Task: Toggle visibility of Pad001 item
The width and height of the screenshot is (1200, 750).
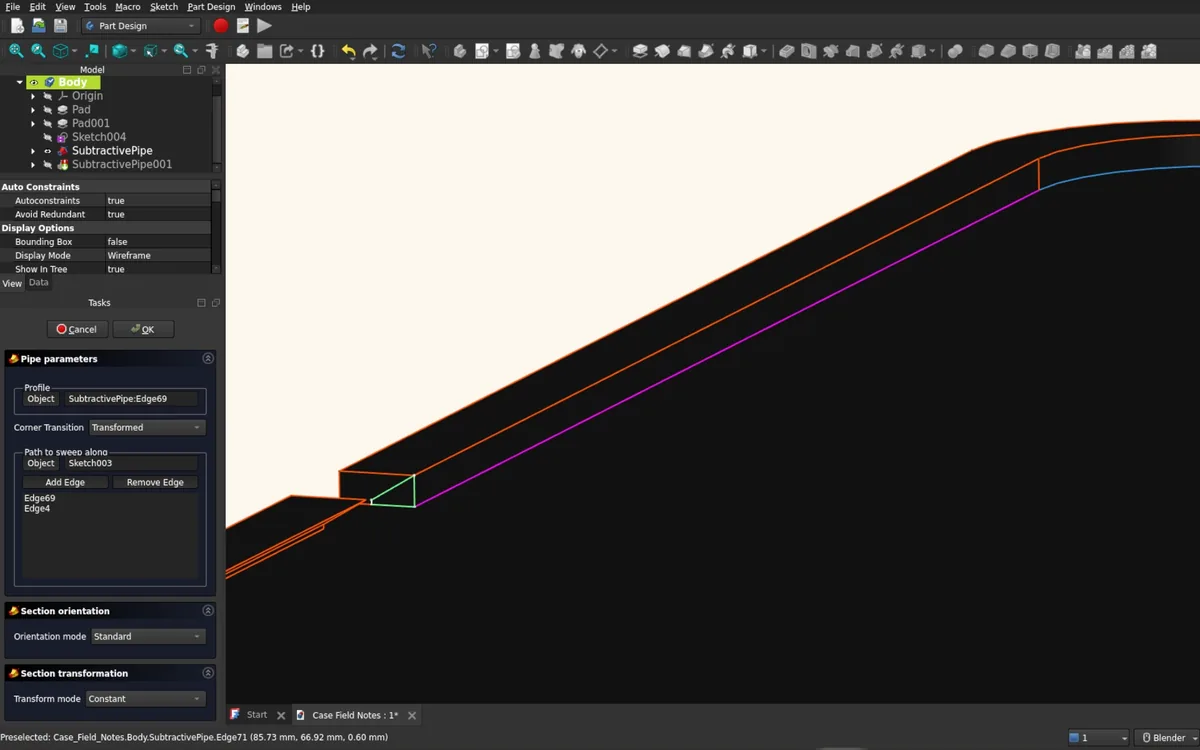Action: (x=47, y=123)
